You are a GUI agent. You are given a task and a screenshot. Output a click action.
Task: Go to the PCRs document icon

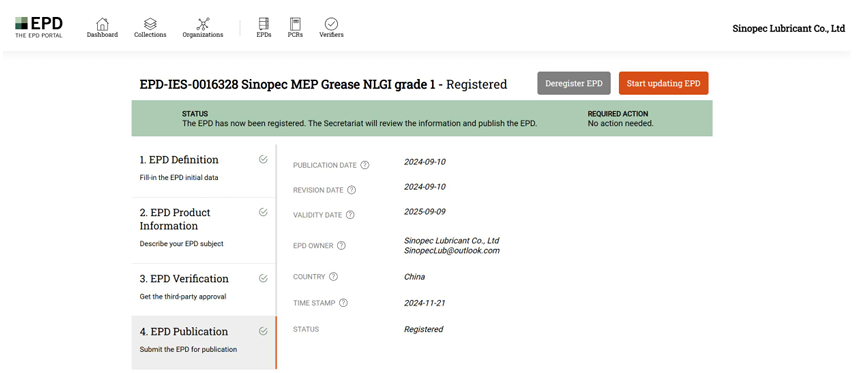pos(295,24)
